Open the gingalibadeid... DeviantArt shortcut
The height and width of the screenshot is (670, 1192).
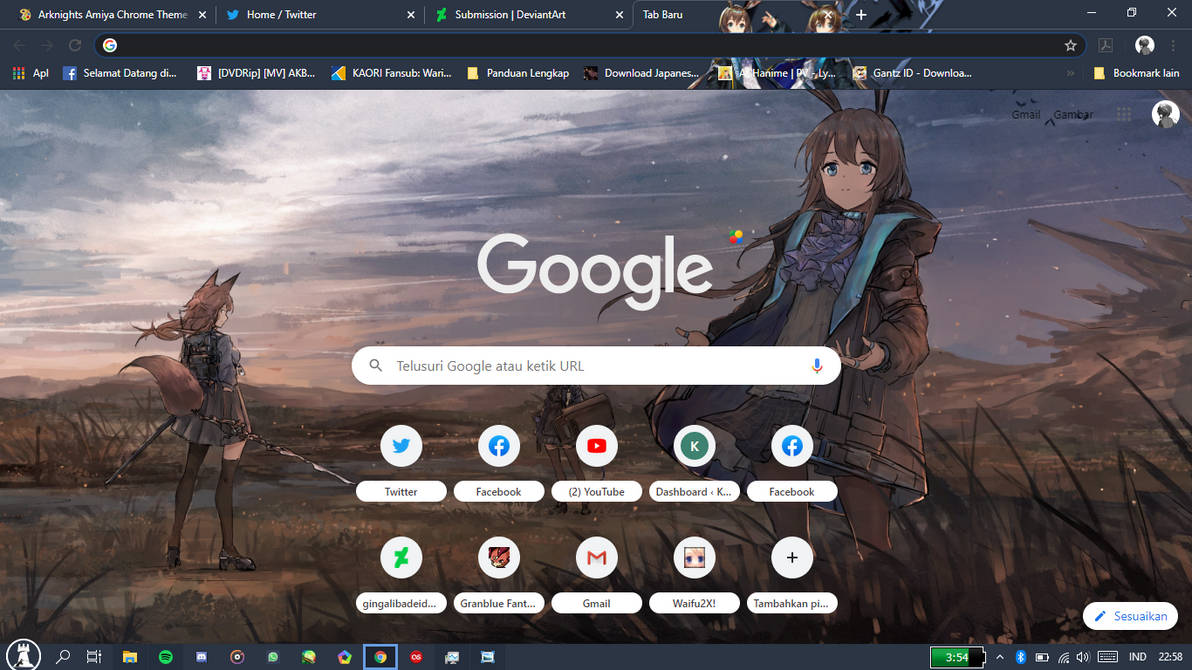click(401, 574)
